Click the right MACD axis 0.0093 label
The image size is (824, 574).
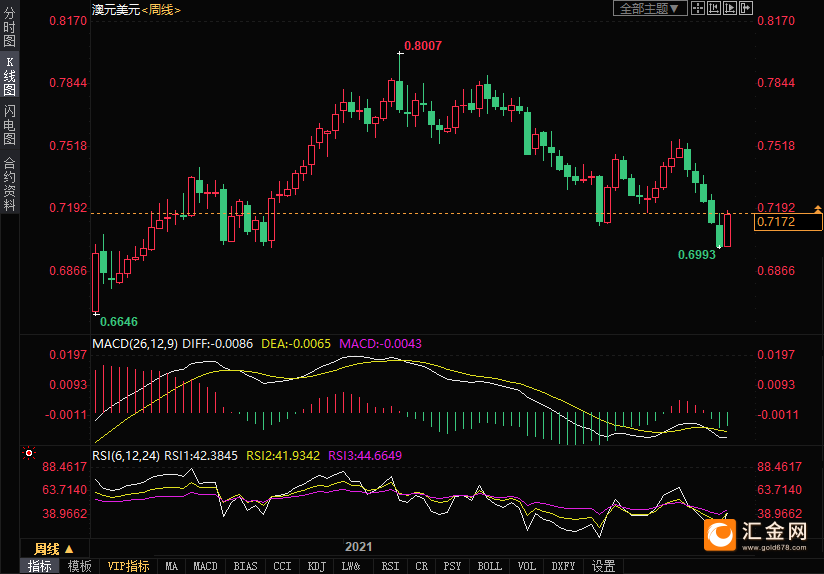click(x=776, y=385)
